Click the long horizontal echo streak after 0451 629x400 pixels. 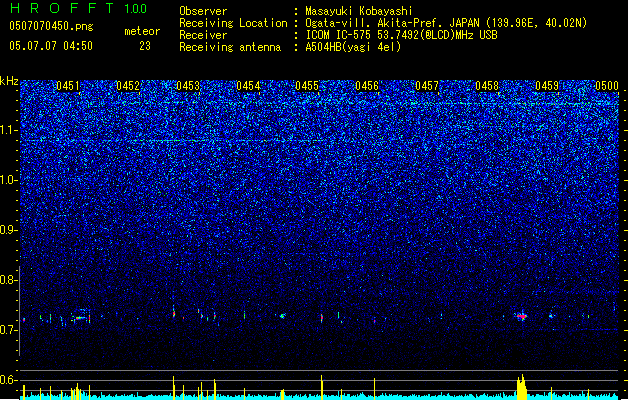81,318
